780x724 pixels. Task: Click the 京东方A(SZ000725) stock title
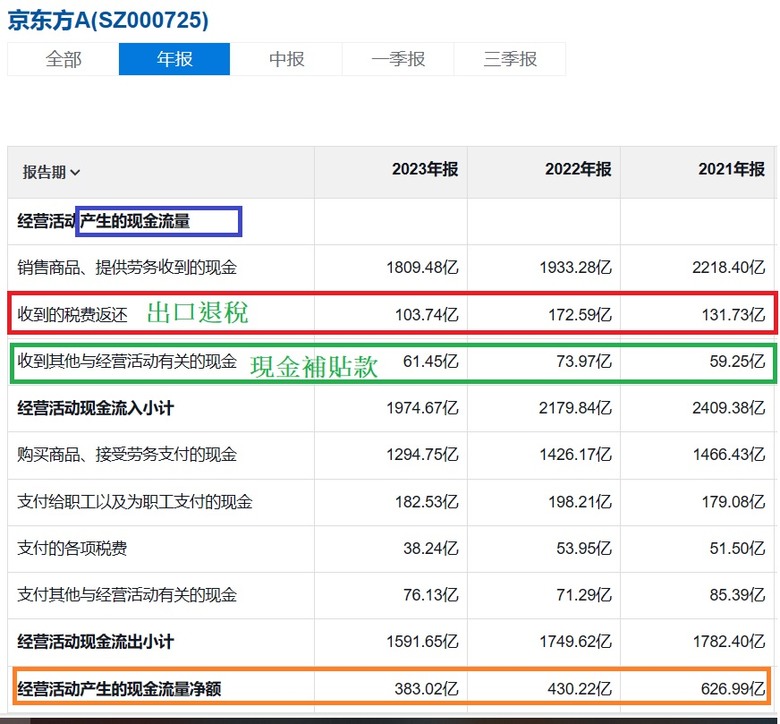108,20
